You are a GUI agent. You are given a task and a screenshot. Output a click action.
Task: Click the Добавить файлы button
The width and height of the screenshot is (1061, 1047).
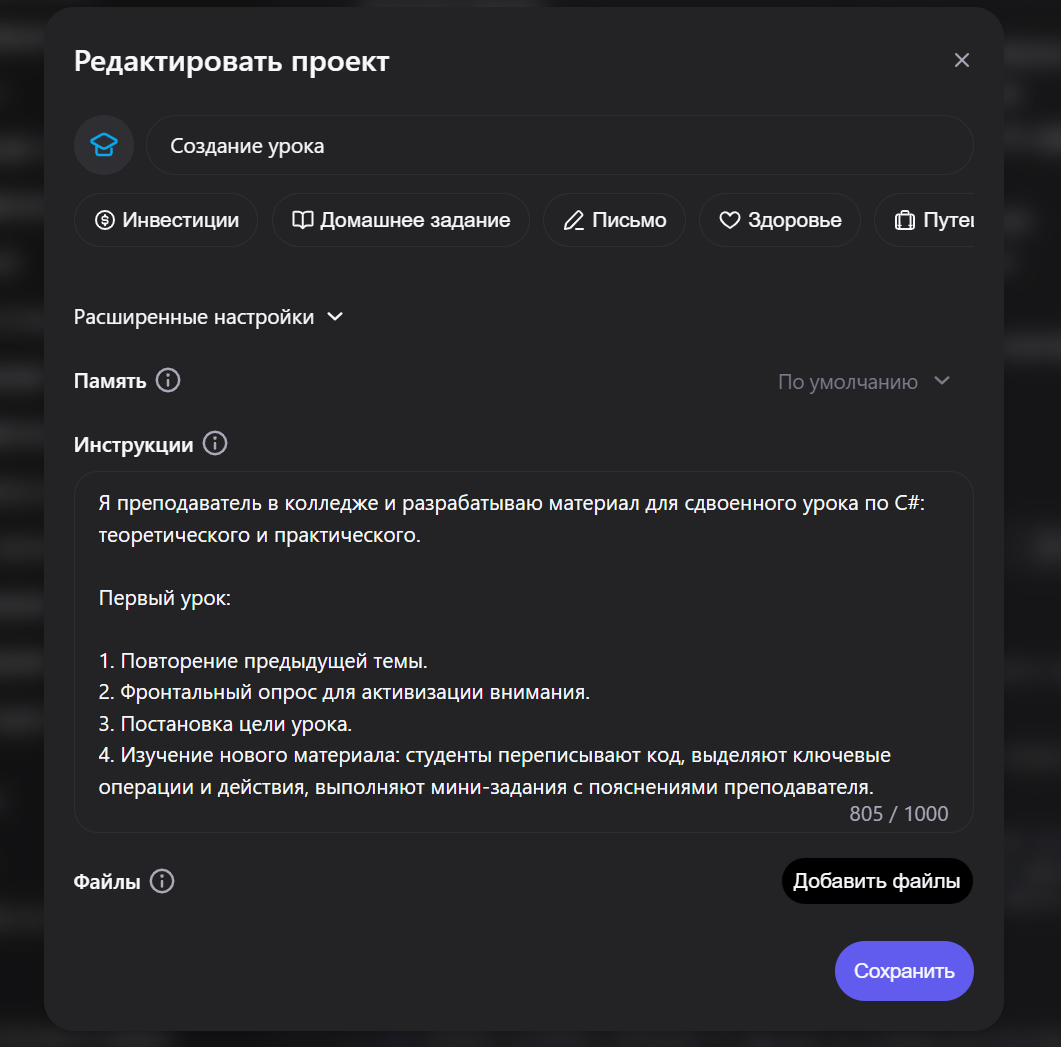(x=876, y=881)
